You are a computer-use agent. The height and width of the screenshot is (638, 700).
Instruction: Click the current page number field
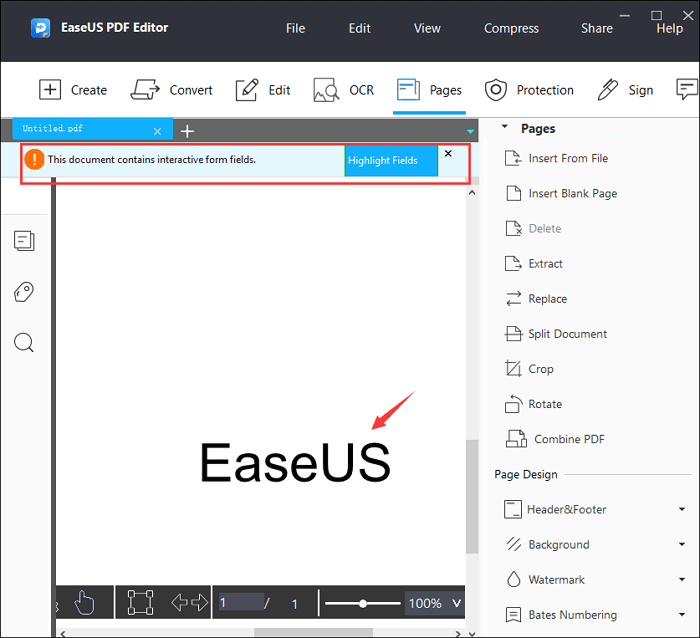[241, 603]
